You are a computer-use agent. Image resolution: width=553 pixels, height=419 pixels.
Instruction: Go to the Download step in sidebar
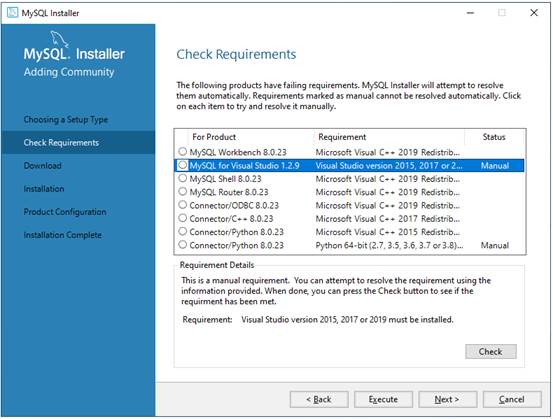43,165
